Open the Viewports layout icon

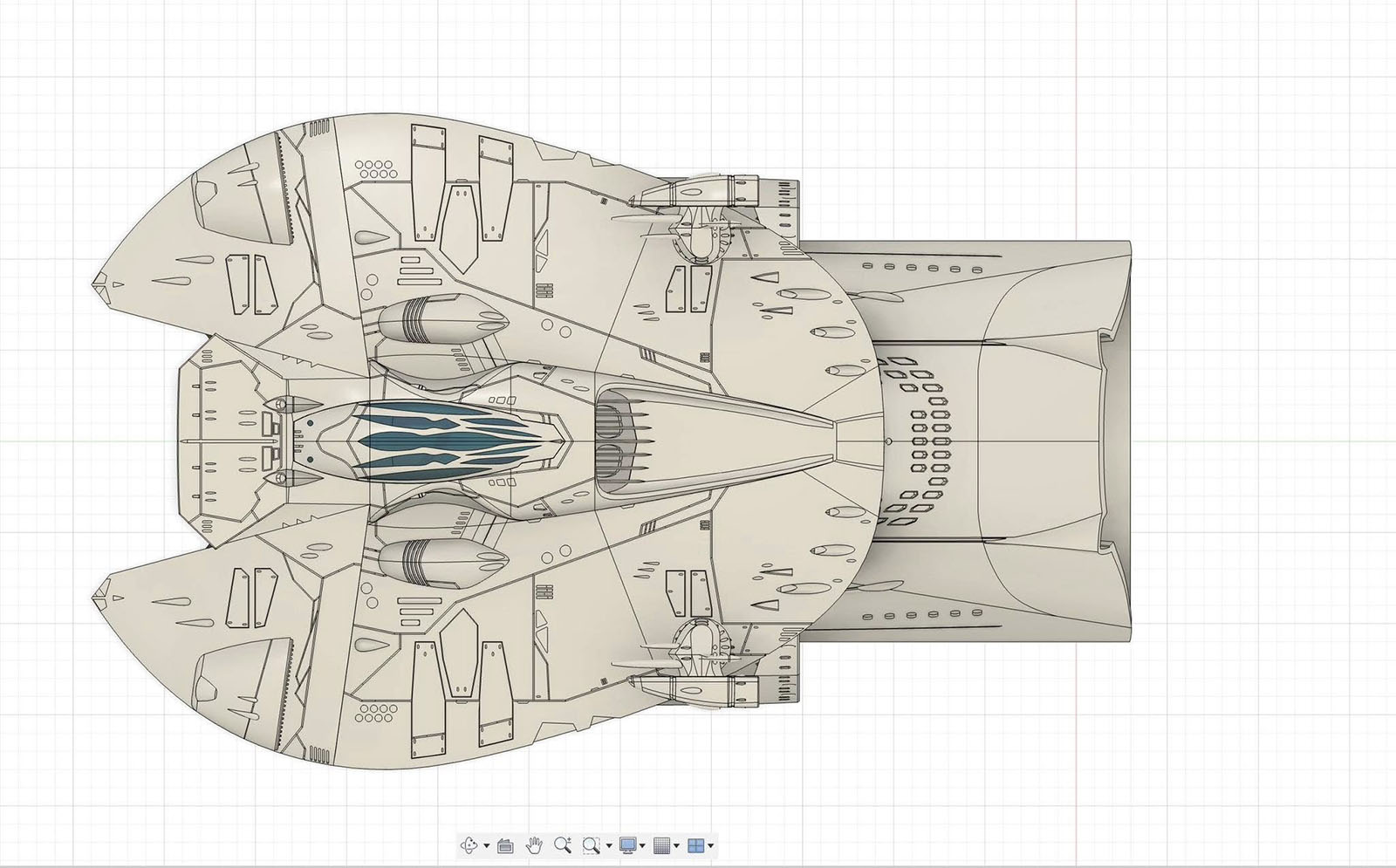point(696,845)
